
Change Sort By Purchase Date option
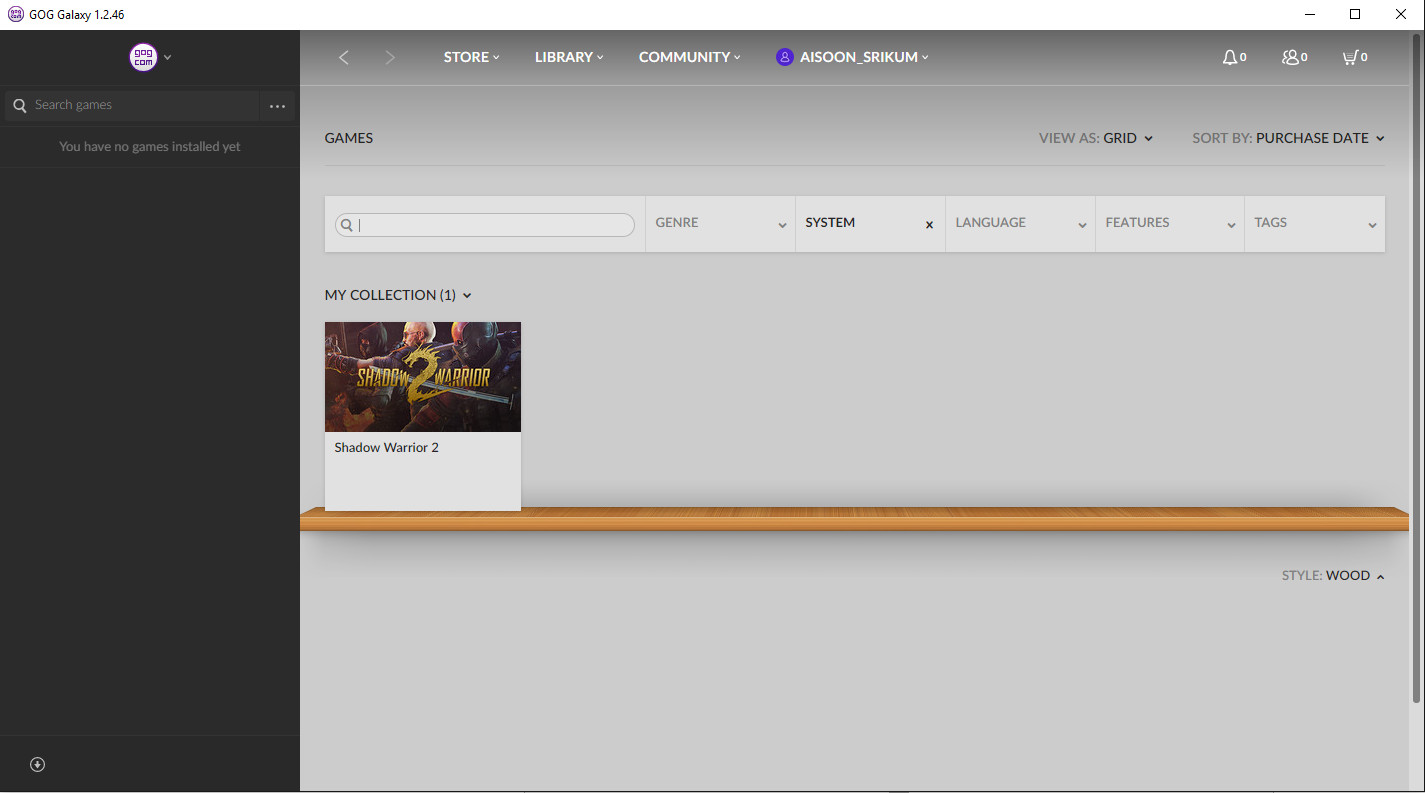1319,138
